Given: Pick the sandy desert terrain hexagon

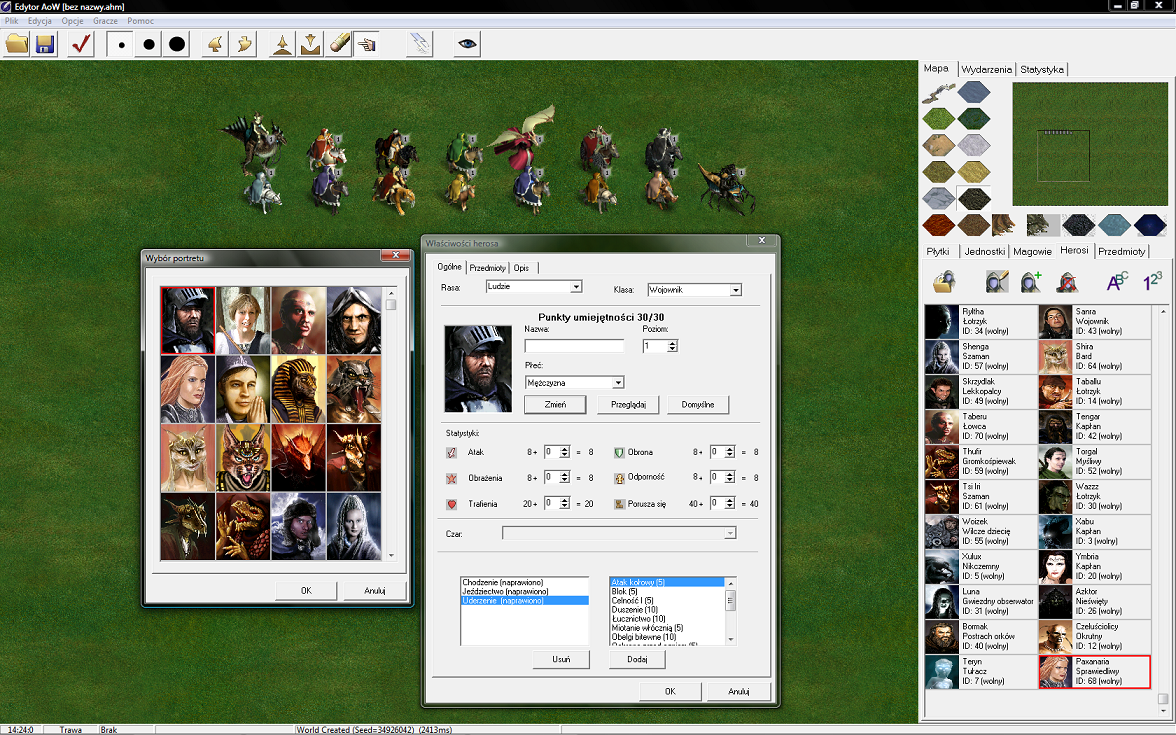Looking at the screenshot, I should point(938,145).
